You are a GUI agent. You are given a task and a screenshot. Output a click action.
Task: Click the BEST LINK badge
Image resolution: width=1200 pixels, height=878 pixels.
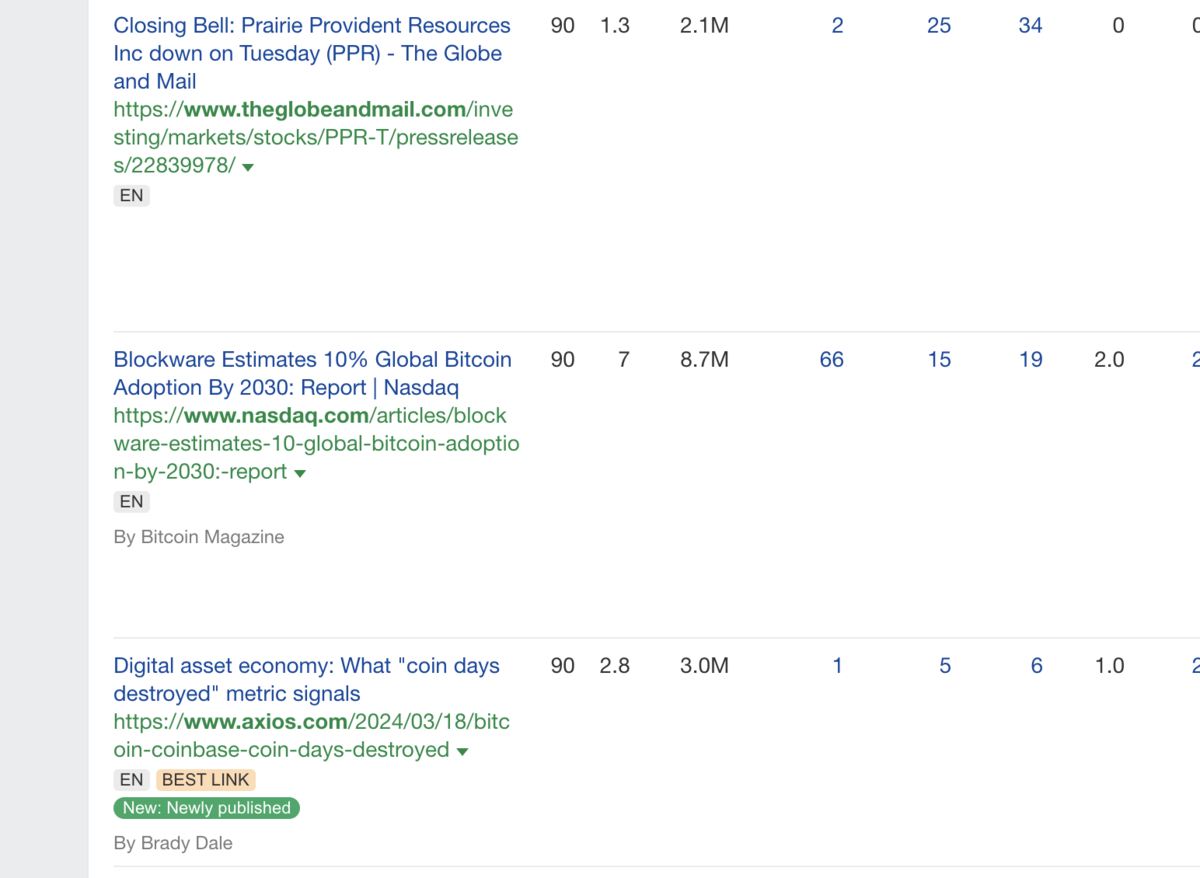(206, 780)
